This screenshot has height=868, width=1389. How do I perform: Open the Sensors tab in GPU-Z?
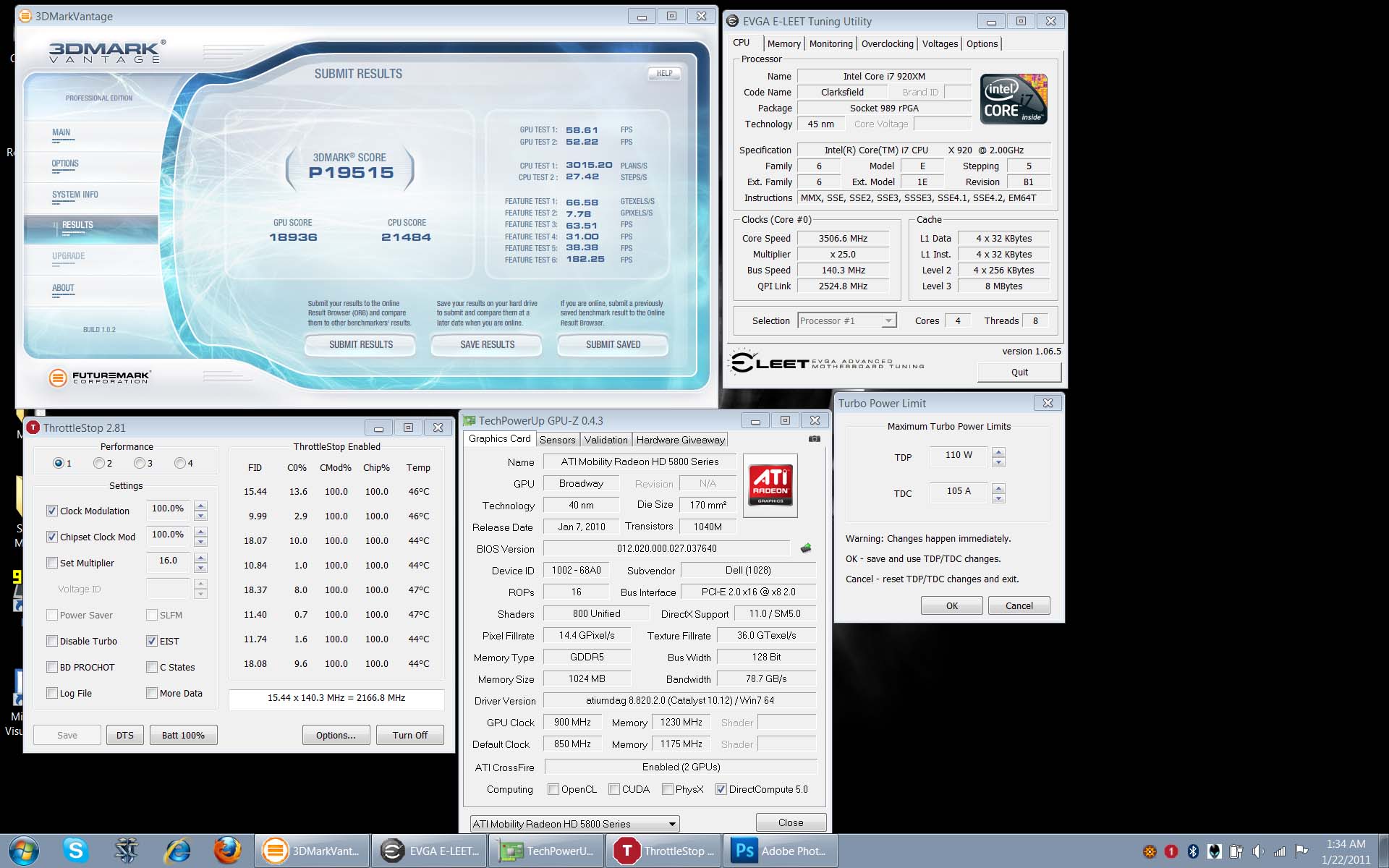pos(557,440)
